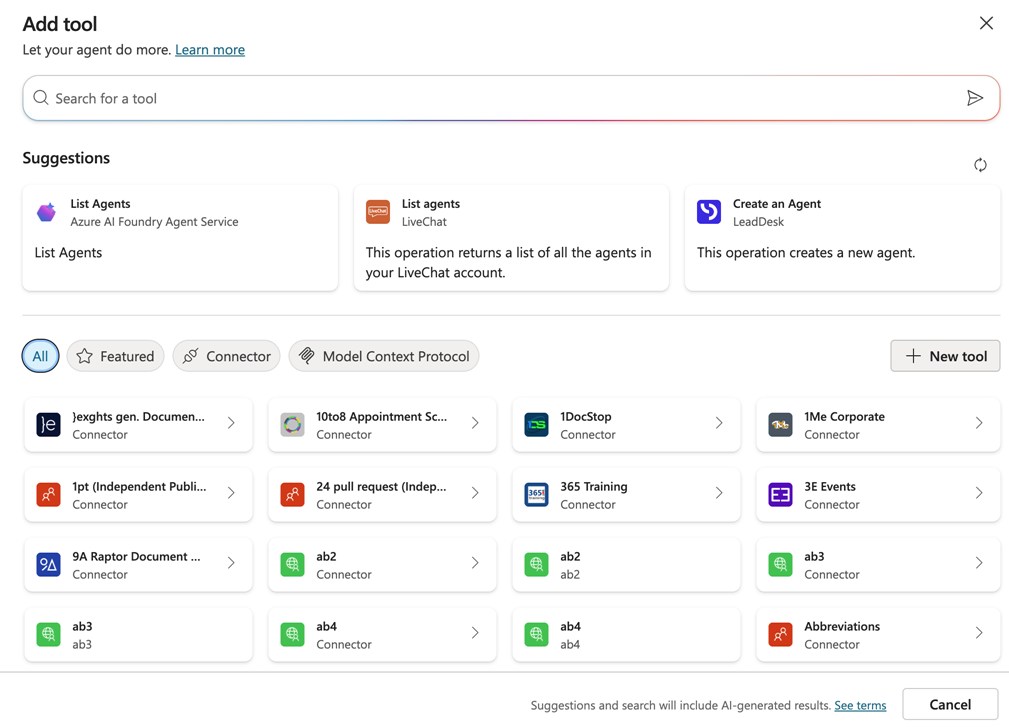Image resolution: width=1009 pixels, height=727 pixels.
Task: Click the Azure AI Foundry List Agents icon
Action: coord(47,212)
